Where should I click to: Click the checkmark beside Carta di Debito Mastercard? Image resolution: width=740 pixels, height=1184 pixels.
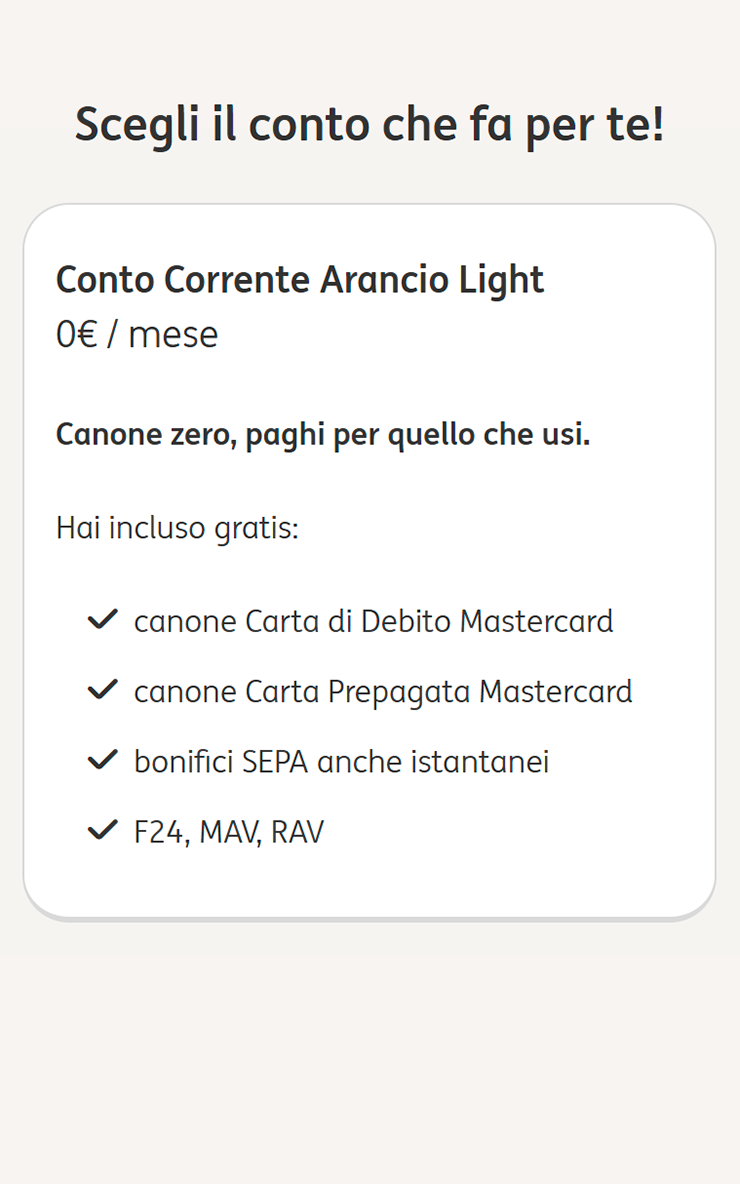click(x=102, y=620)
